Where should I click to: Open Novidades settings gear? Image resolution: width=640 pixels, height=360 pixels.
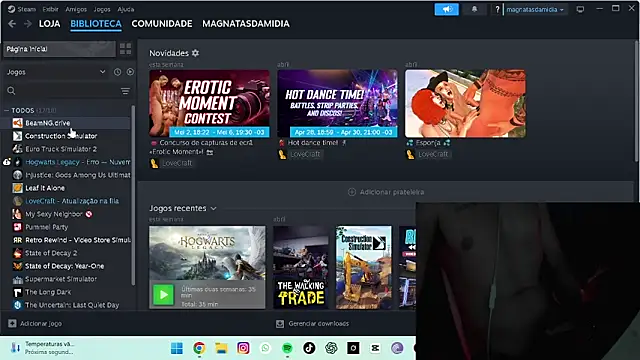(x=196, y=53)
